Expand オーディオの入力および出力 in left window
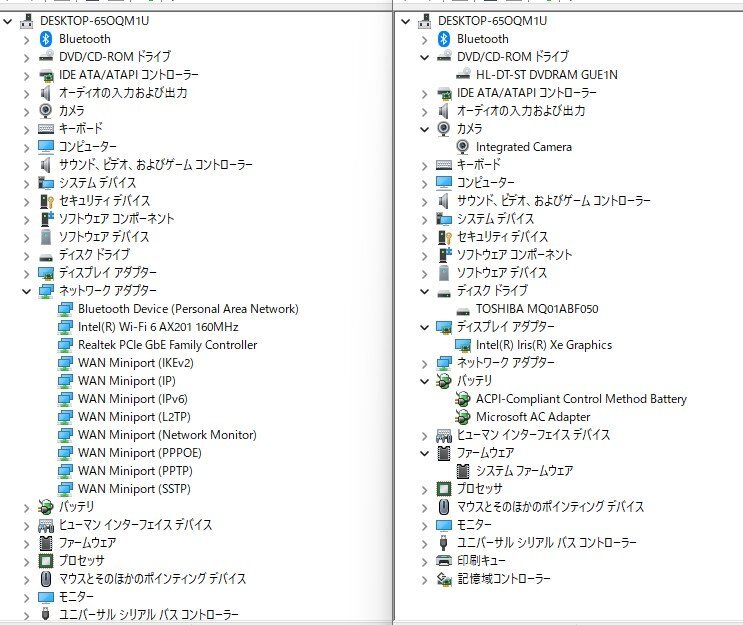The height and width of the screenshot is (625, 743). 27,94
